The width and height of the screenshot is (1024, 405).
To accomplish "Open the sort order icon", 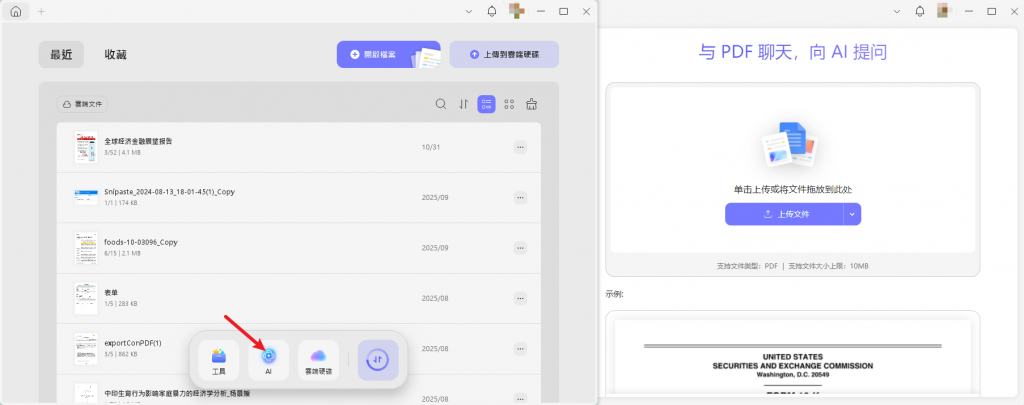I will 464,104.
